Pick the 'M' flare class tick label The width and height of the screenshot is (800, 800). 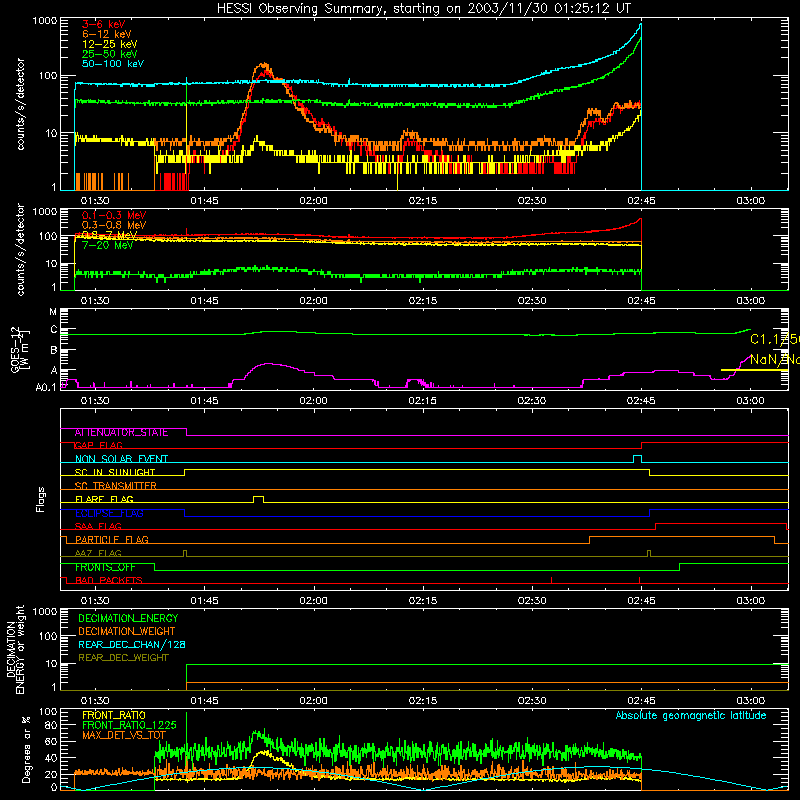[53, 312]
